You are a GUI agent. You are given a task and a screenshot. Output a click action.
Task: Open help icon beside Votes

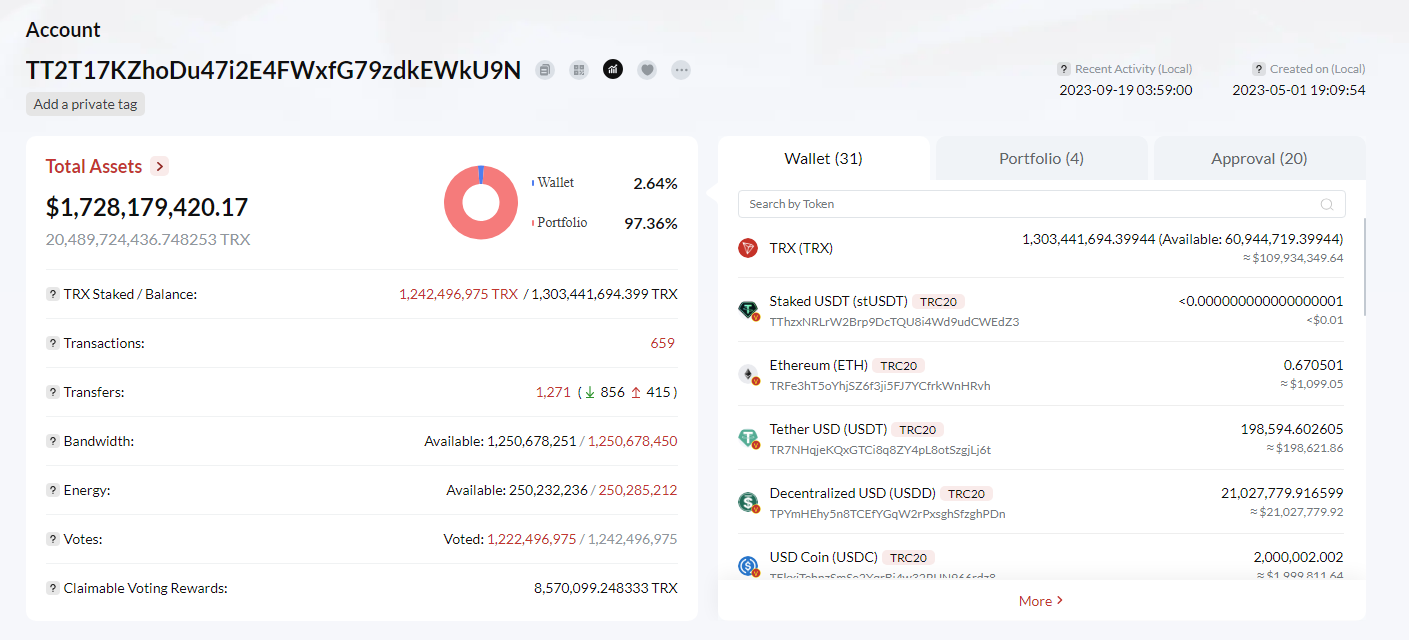click(52, 539)
